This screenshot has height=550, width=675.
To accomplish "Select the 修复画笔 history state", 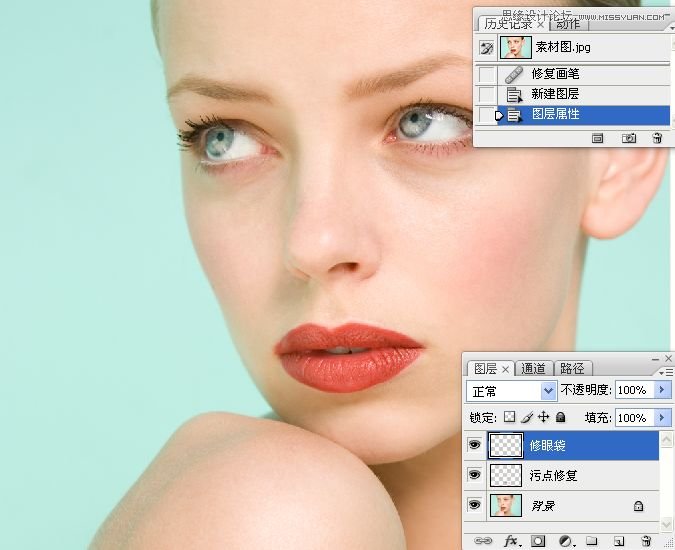I will [583, 74].
